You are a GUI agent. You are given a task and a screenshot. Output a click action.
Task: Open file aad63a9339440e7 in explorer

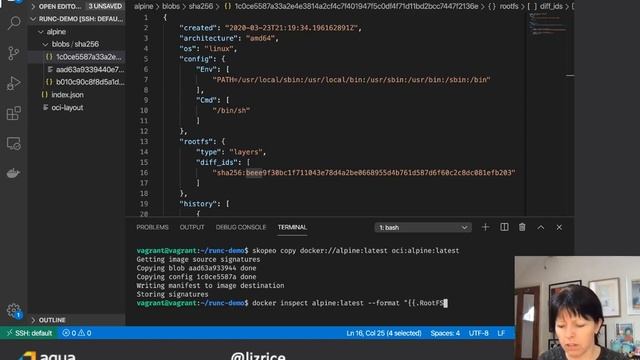(x=90, y=69)
